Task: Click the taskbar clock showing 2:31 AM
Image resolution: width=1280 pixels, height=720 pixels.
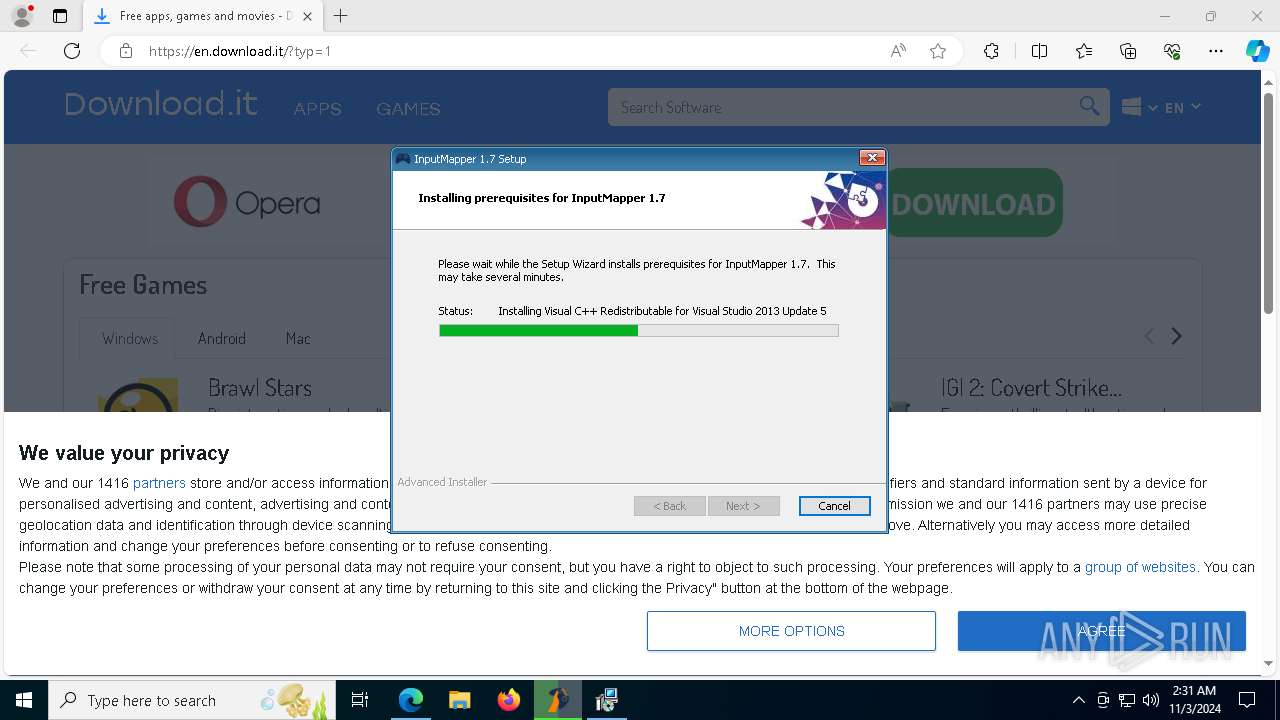Action: tap(1192, 700)
